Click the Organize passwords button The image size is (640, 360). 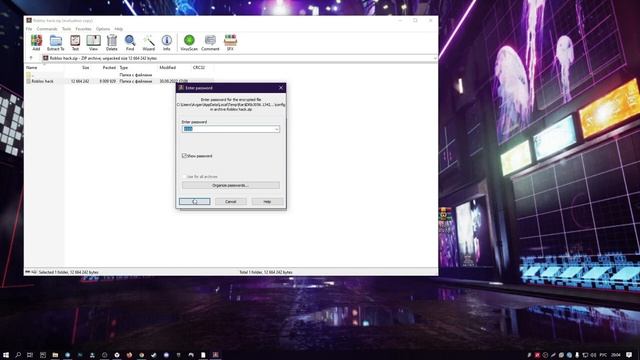pyautogui.click(x=231, y=185)
